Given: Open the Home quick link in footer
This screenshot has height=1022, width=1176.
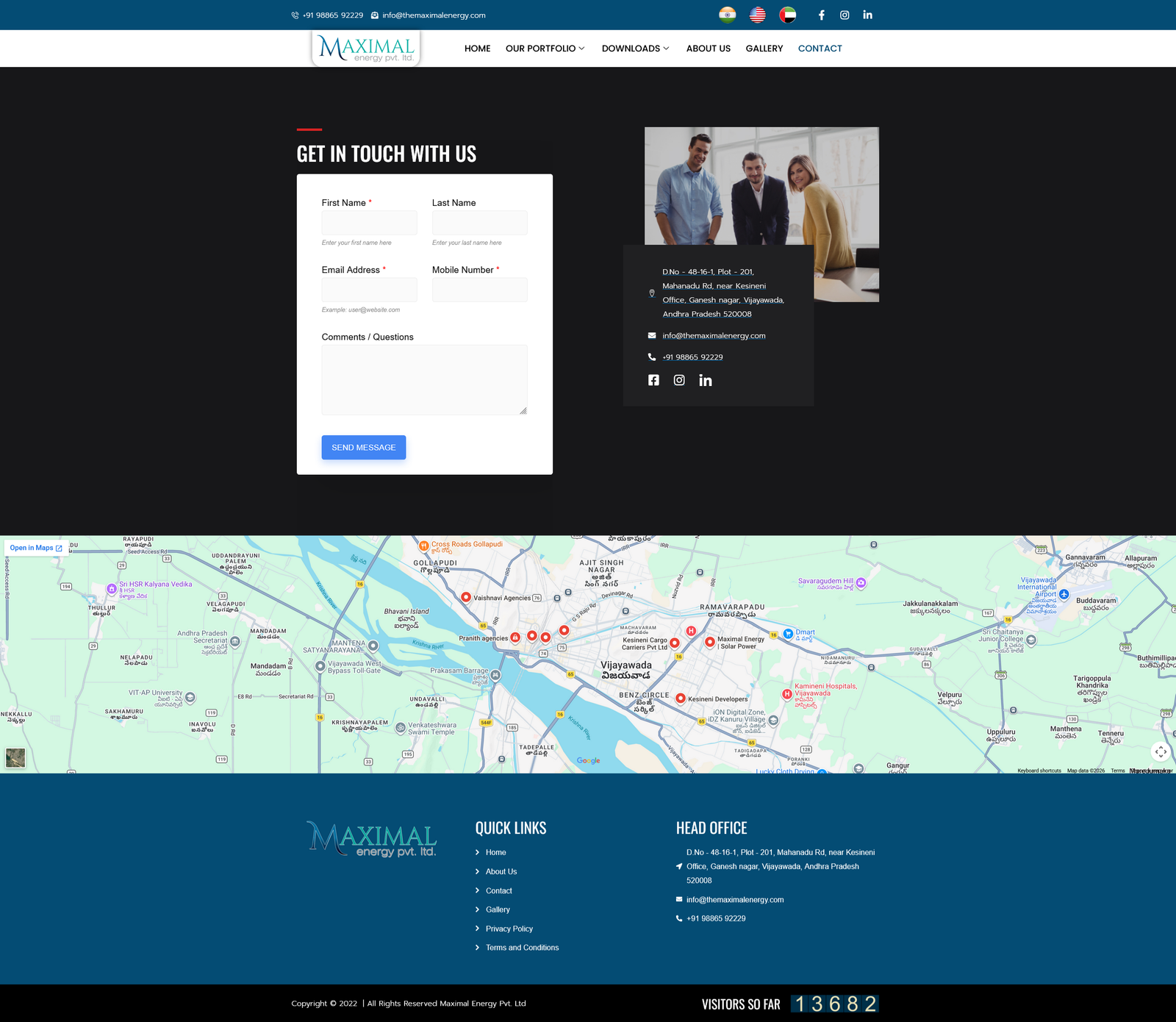Looking at the screenshot, I should (x=495, y=852).
